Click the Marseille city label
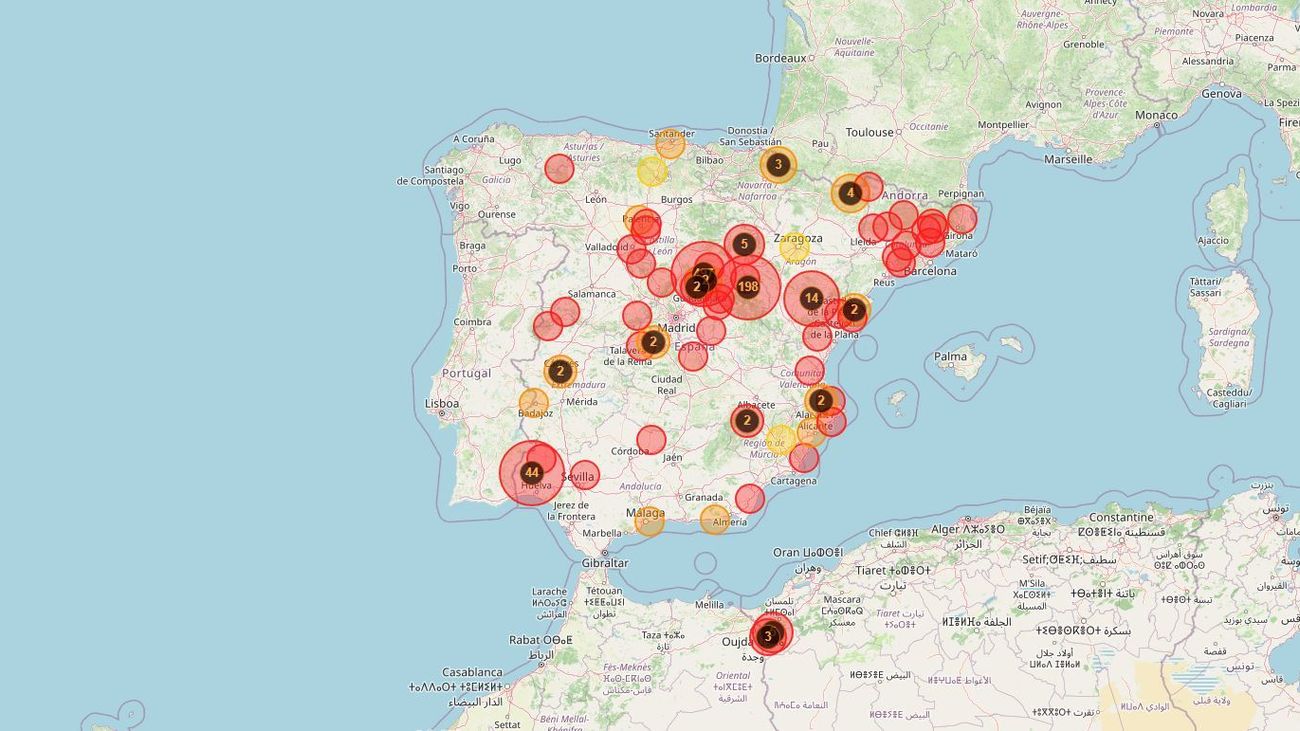The width and height of the screenshot is (1300, 731). tap(1068, 159)
